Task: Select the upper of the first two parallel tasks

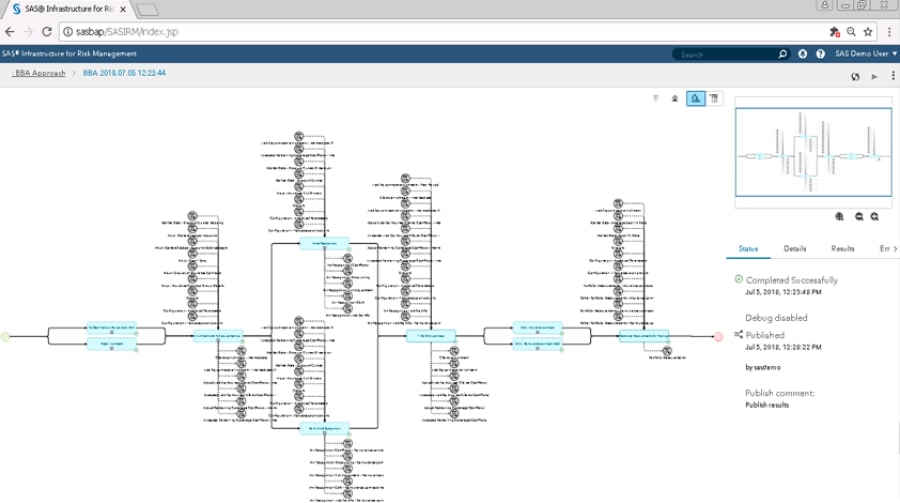Action: (112, 328)
